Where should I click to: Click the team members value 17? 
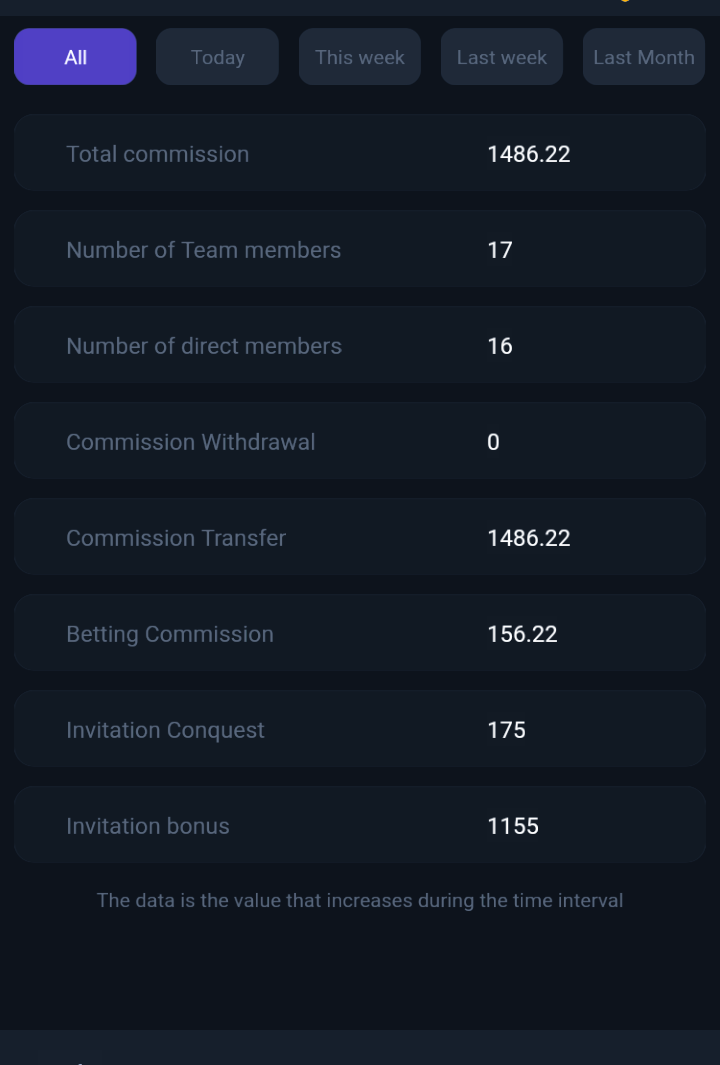500,250
